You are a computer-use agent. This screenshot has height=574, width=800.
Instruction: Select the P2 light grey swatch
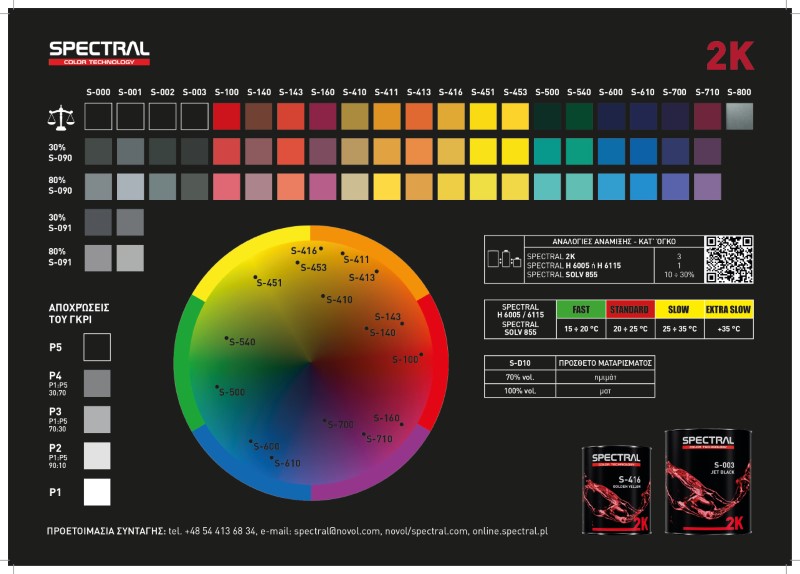tap(97, 456)
